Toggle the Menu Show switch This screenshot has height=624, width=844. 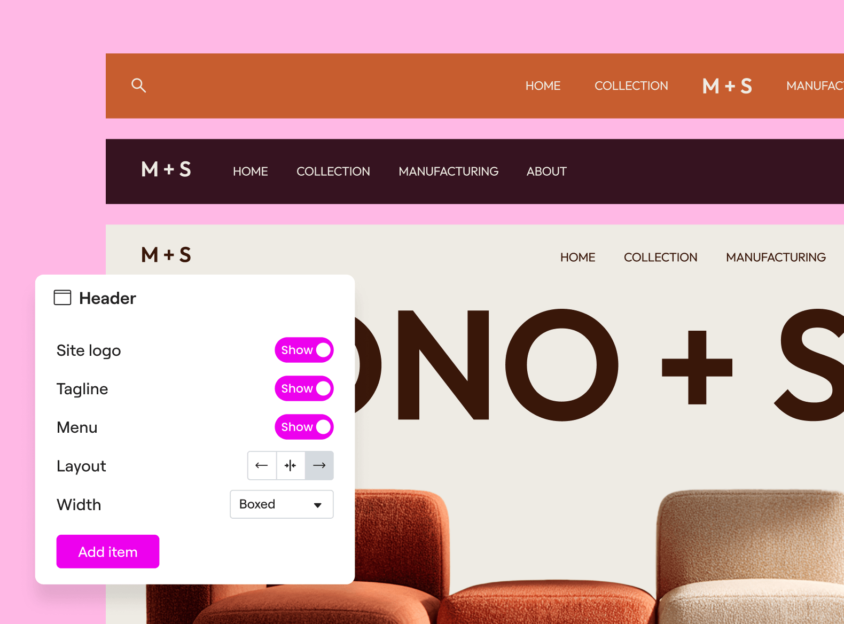click(304, 427)
